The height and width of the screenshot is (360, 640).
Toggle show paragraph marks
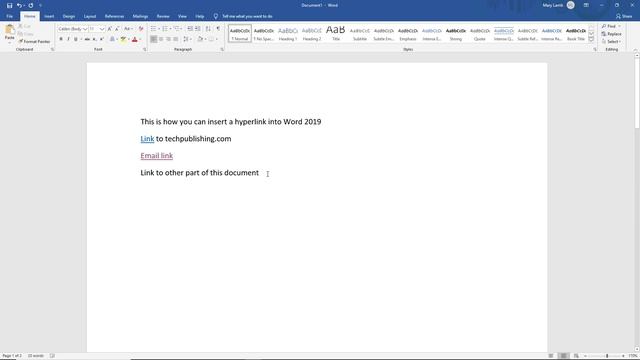[x=218, y=29]
